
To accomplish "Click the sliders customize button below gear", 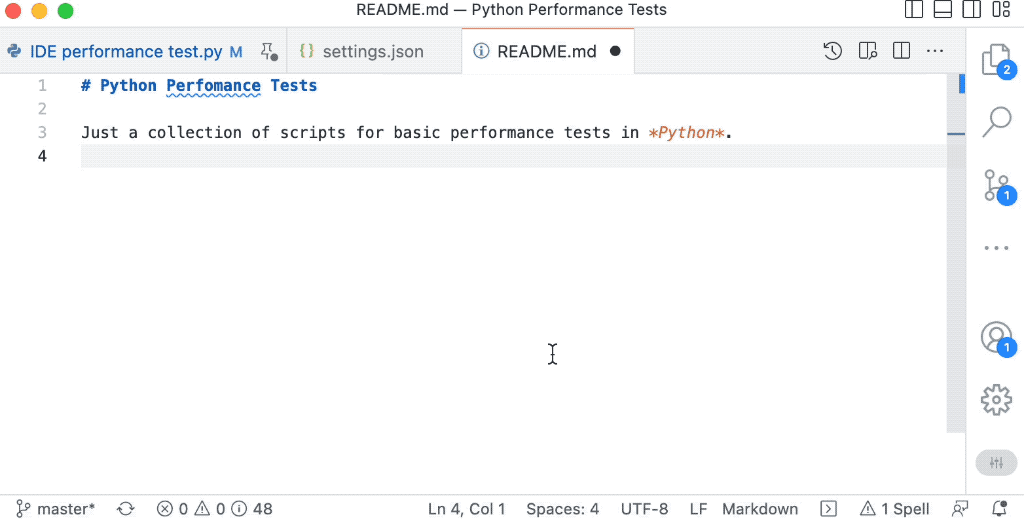I will coord(996,463).
